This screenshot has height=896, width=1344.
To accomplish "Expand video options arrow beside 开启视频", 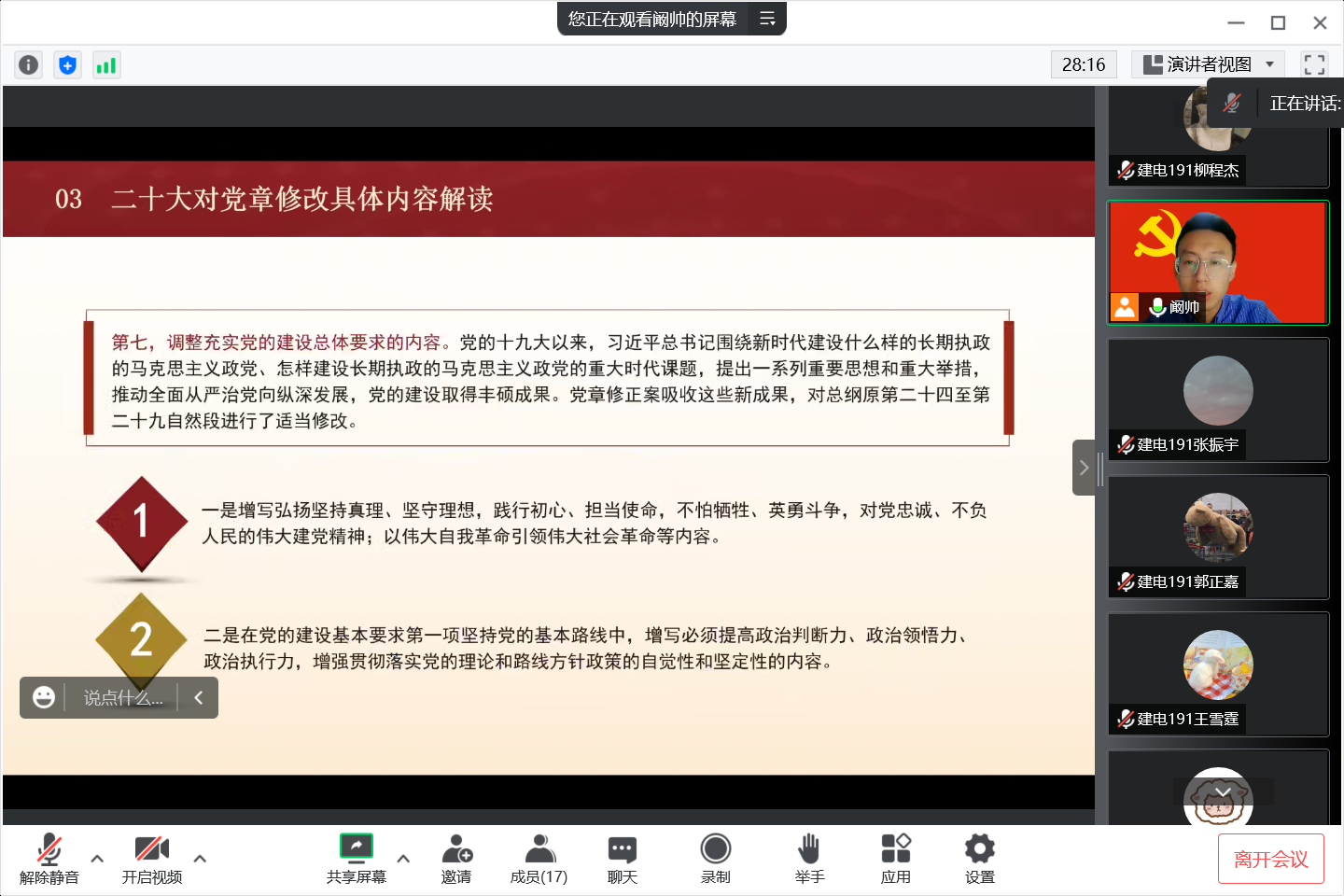I will pyautogui.click(x=200, y=858).
